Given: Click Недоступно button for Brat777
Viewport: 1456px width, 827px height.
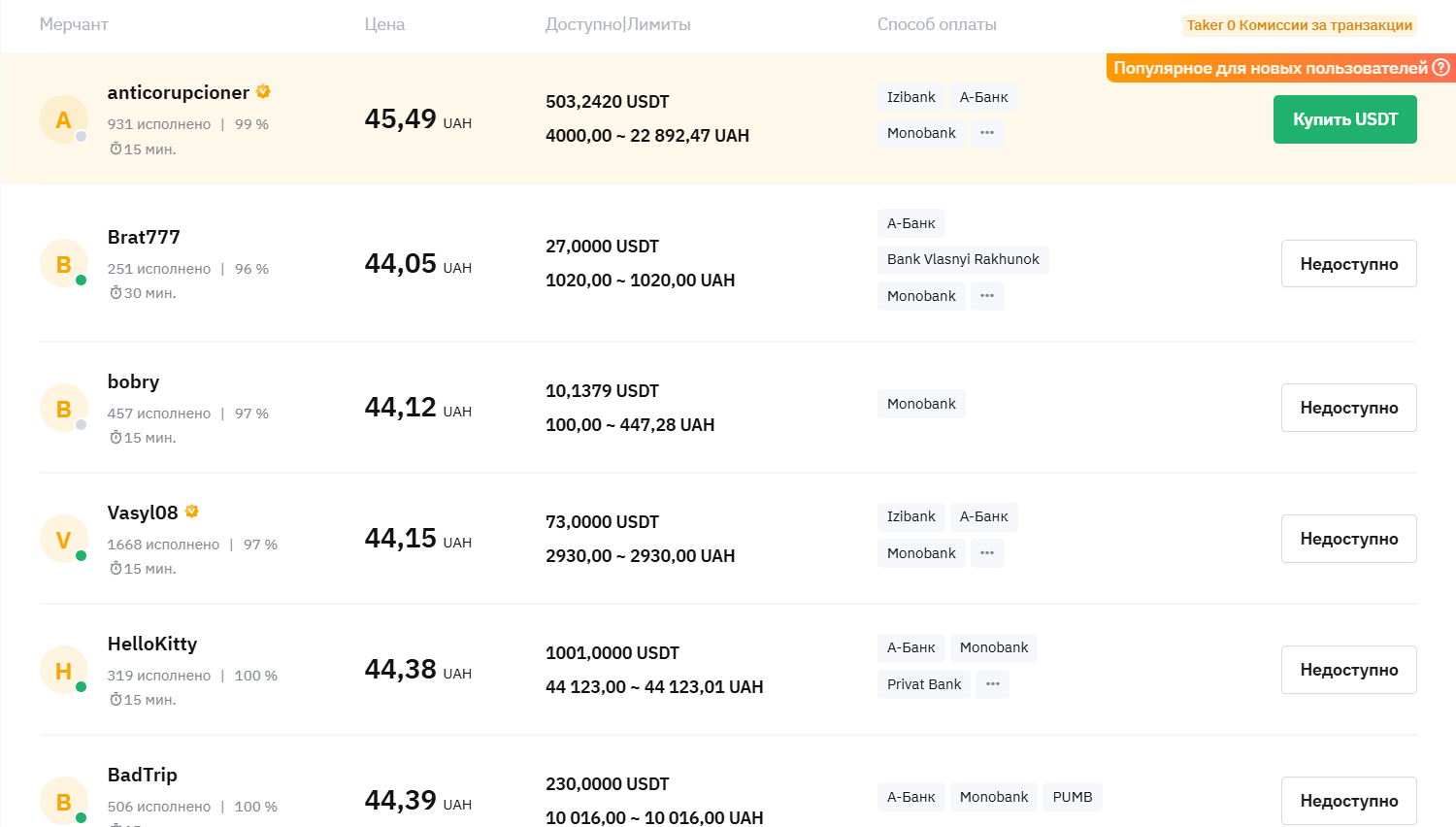Looking at the screenshot, I should pos(1349,264).
